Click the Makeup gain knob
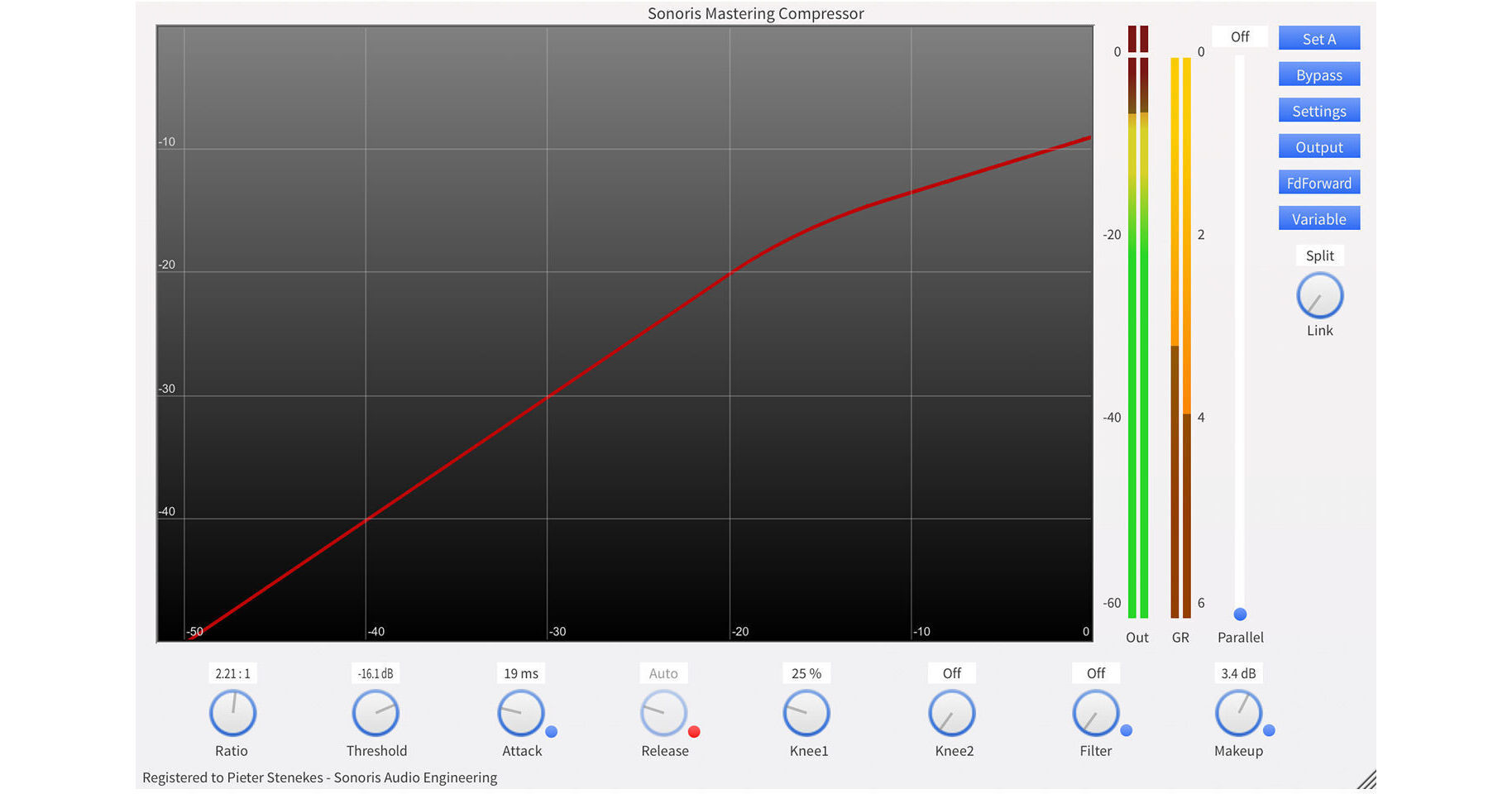Screen dimensions: 1512x794 click(1238, 713)
